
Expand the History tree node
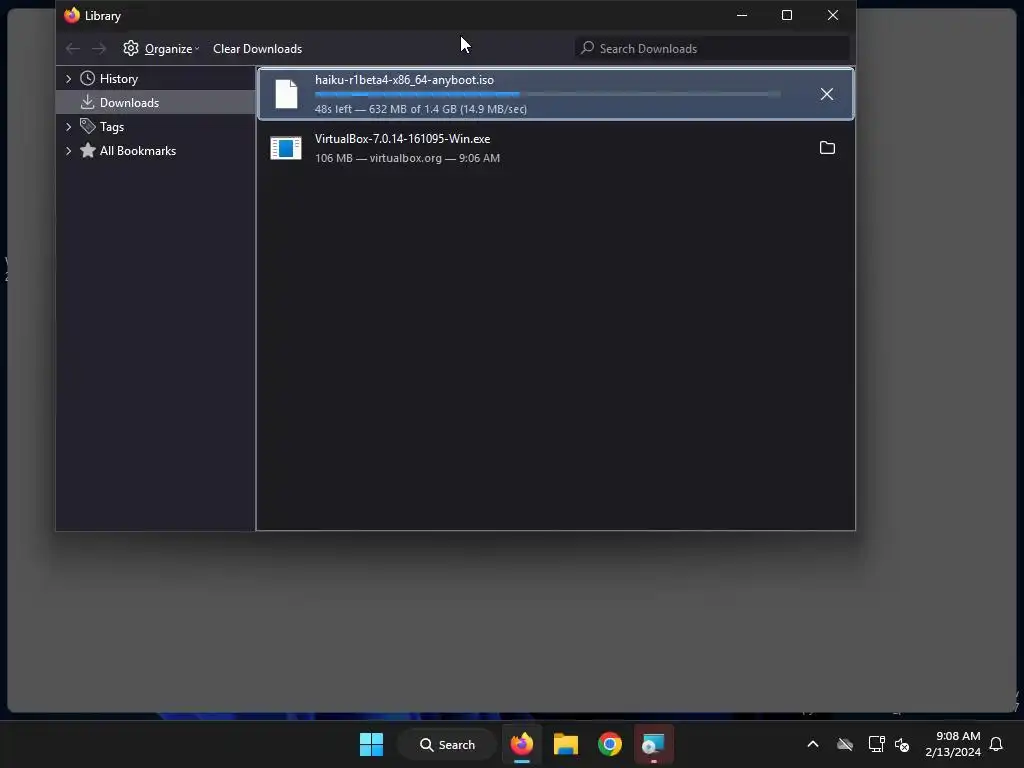(x=69, y=78)
